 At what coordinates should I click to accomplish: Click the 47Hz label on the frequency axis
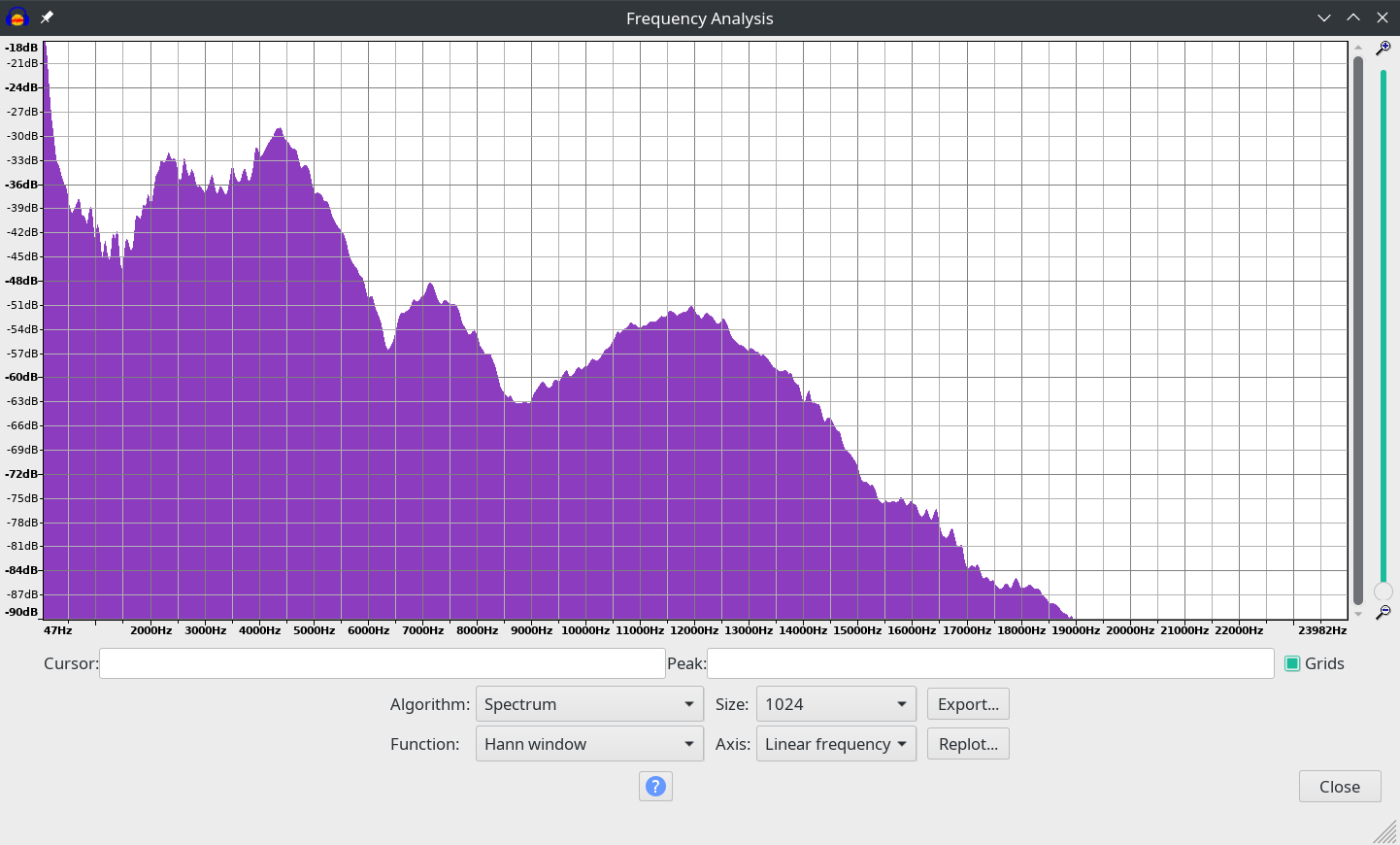(x=57, y=630)
